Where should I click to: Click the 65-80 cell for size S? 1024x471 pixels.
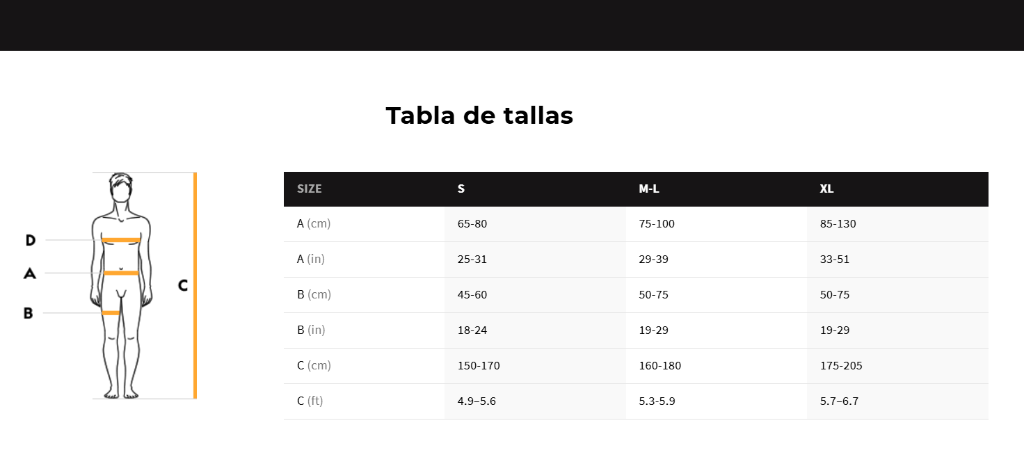472,224
